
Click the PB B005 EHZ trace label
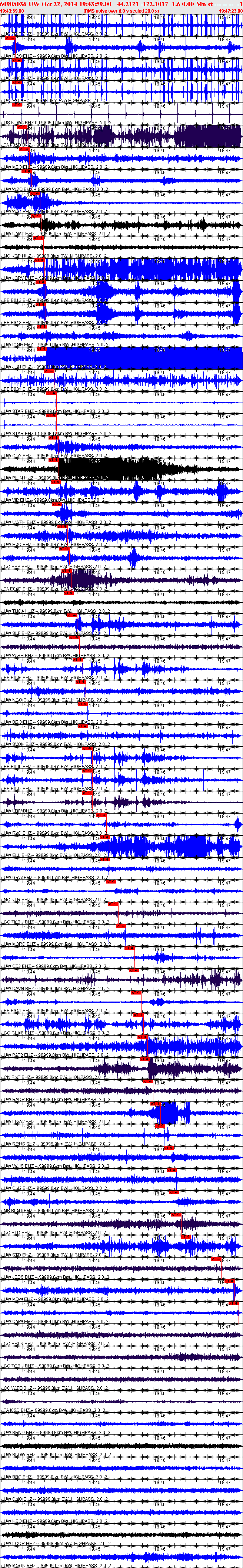[56, 677]
